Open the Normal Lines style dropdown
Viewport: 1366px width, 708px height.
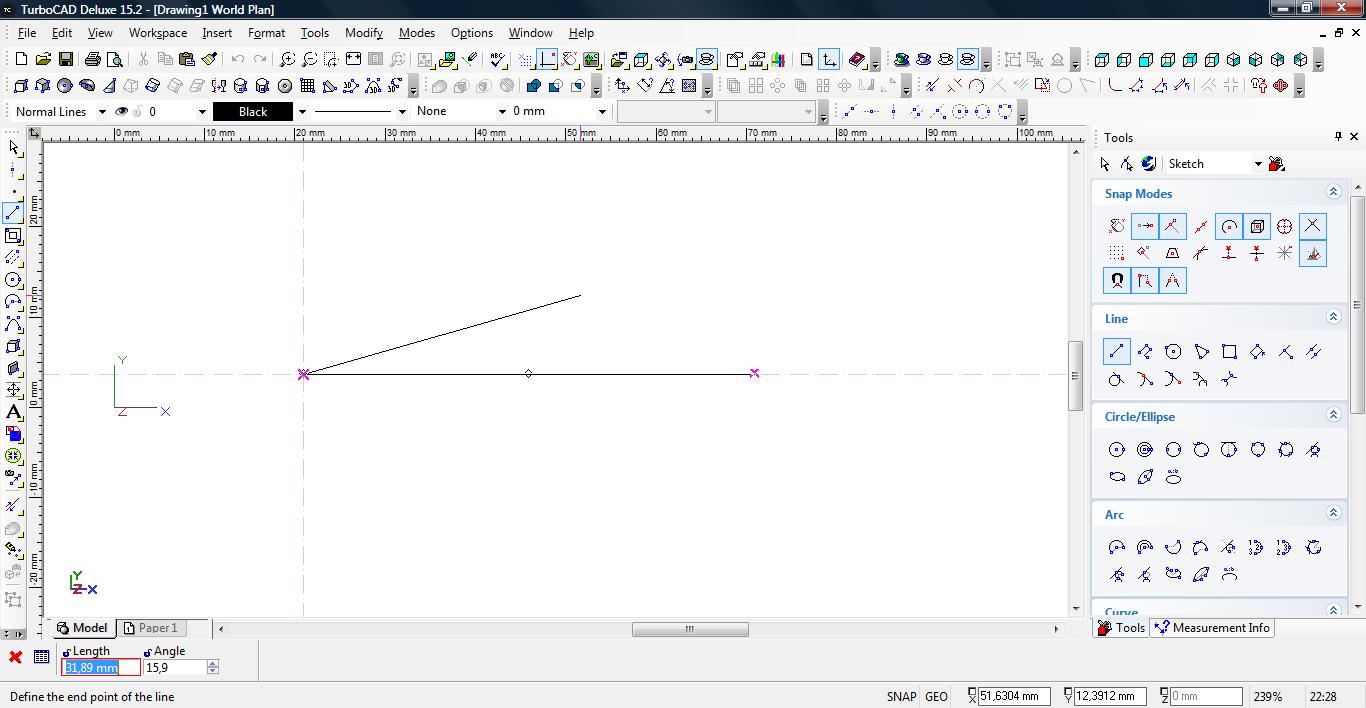[60, 112]
